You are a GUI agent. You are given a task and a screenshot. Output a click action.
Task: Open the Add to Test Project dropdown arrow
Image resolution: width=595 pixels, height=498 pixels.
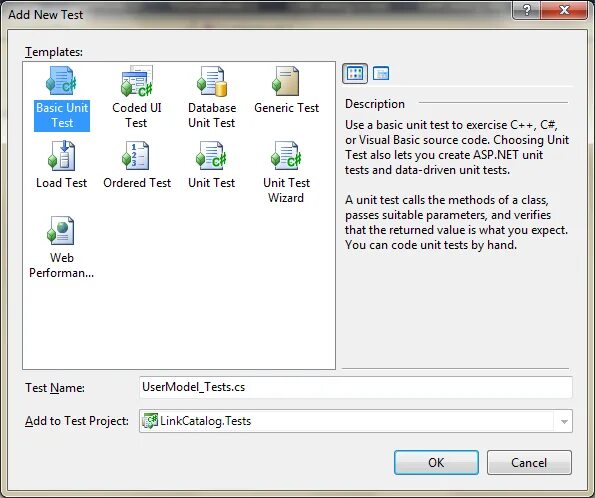(564, 421)
